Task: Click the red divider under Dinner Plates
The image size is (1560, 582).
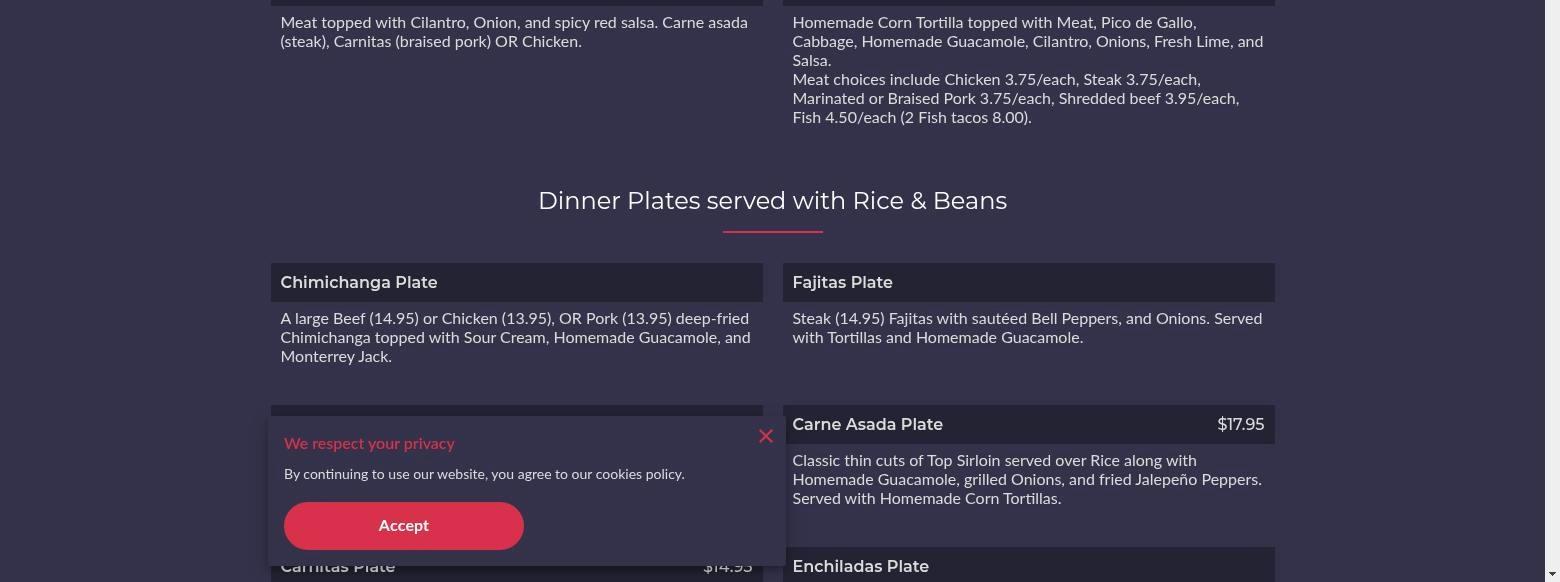Action: tap(772, 231)
